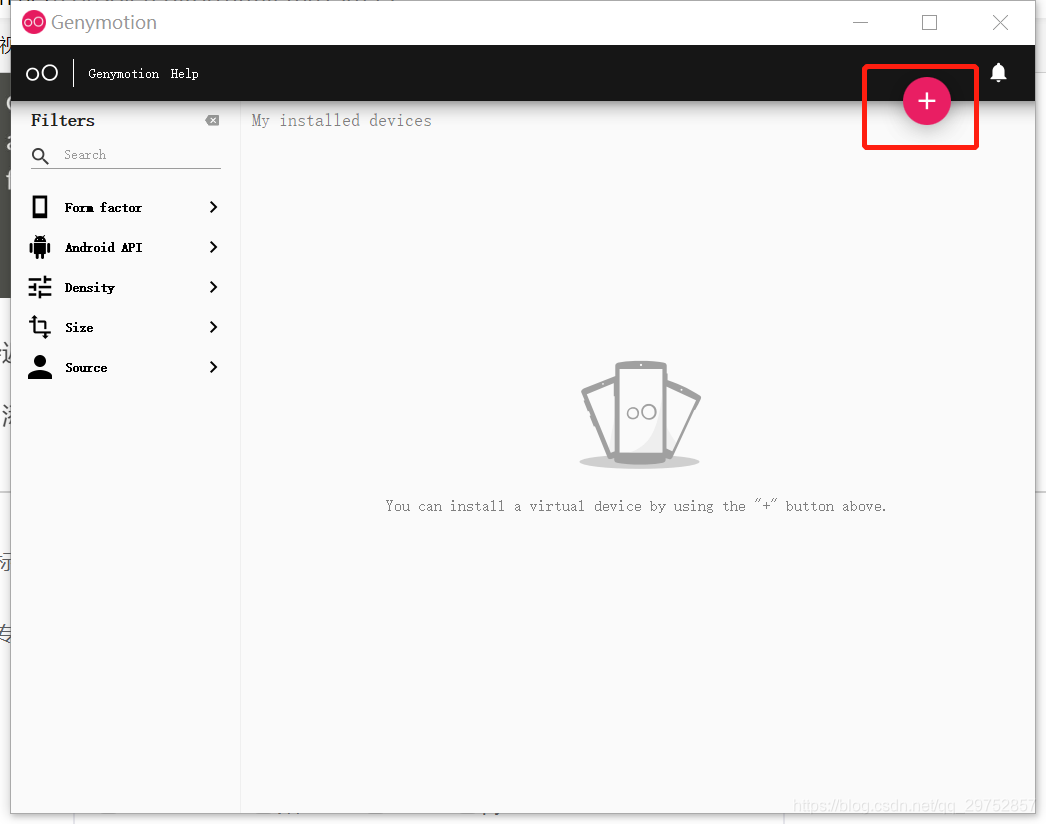Click the Genymotion title bar app icon
1046x824 pixels.
click(x=33, y=22)
